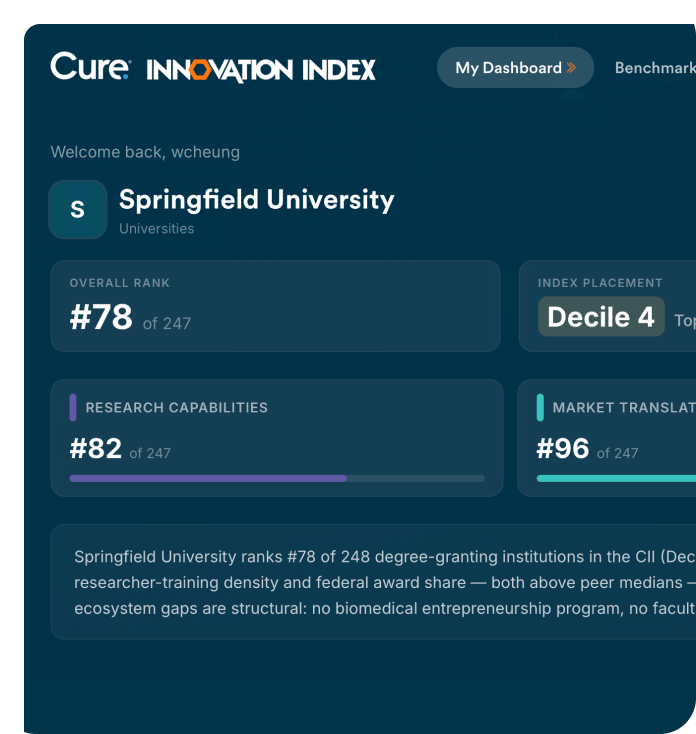Click the Springfield University heading
The width and height of the screenshot is (696, 734).
[256, 199]
